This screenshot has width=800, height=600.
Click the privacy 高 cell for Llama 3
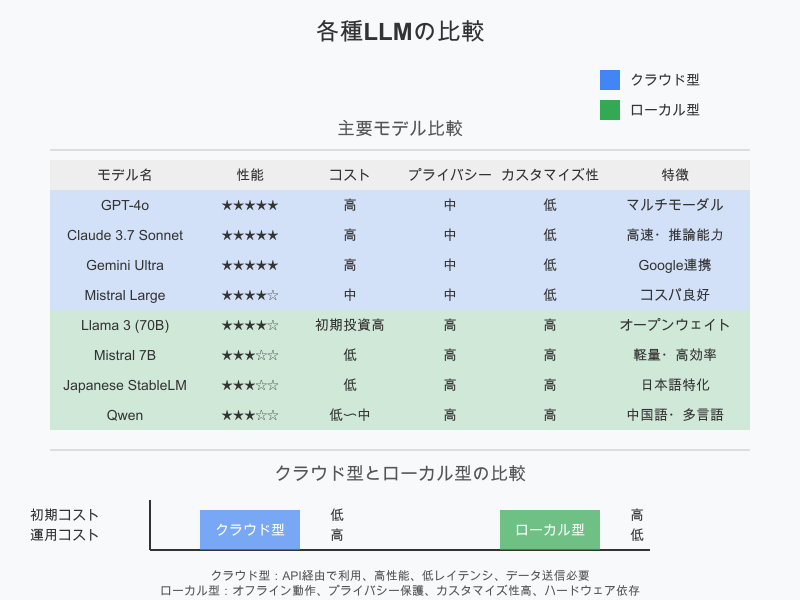(x=449, y=325)
